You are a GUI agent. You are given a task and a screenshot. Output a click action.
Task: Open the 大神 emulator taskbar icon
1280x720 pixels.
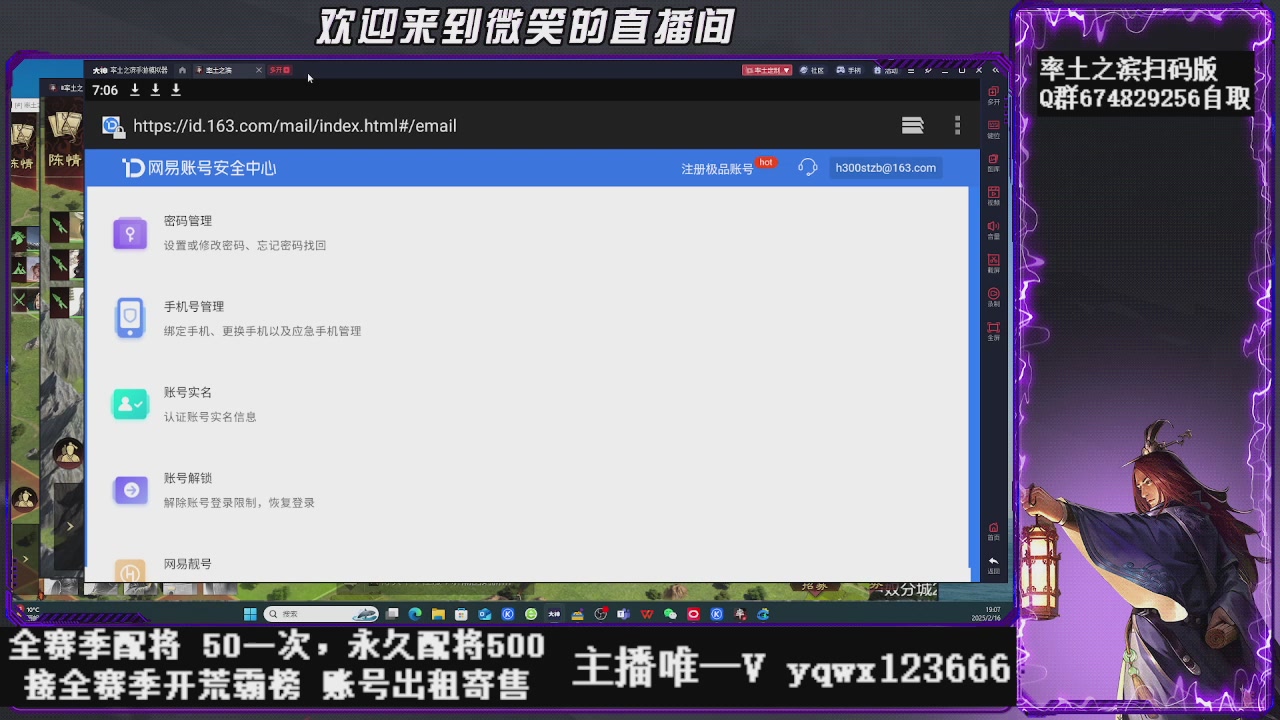click(554, 614)
